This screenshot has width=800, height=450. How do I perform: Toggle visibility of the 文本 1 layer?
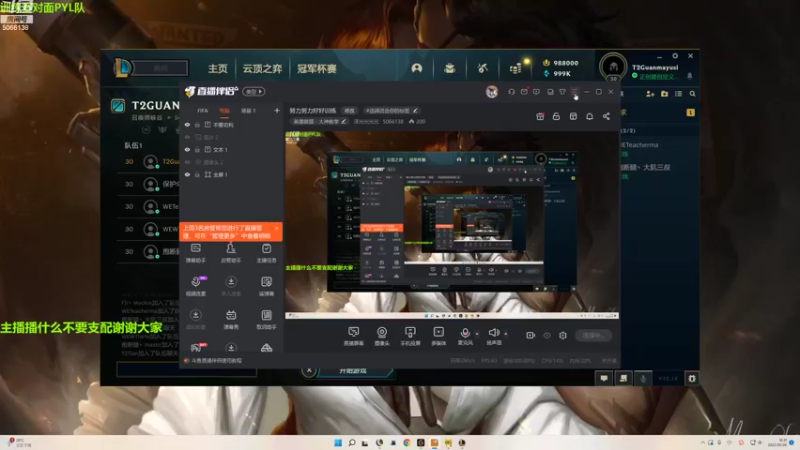[x=187, y=149]
